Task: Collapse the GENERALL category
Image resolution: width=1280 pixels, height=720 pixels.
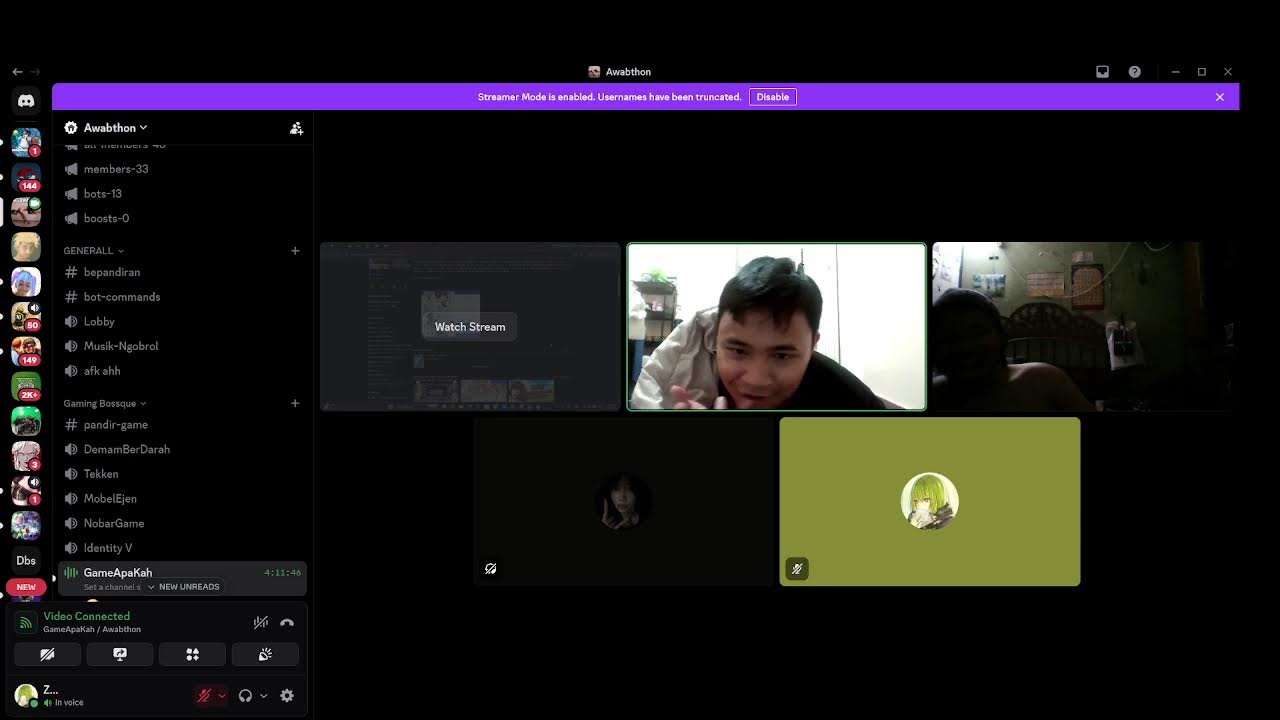Action: click(x=94, y=251)
